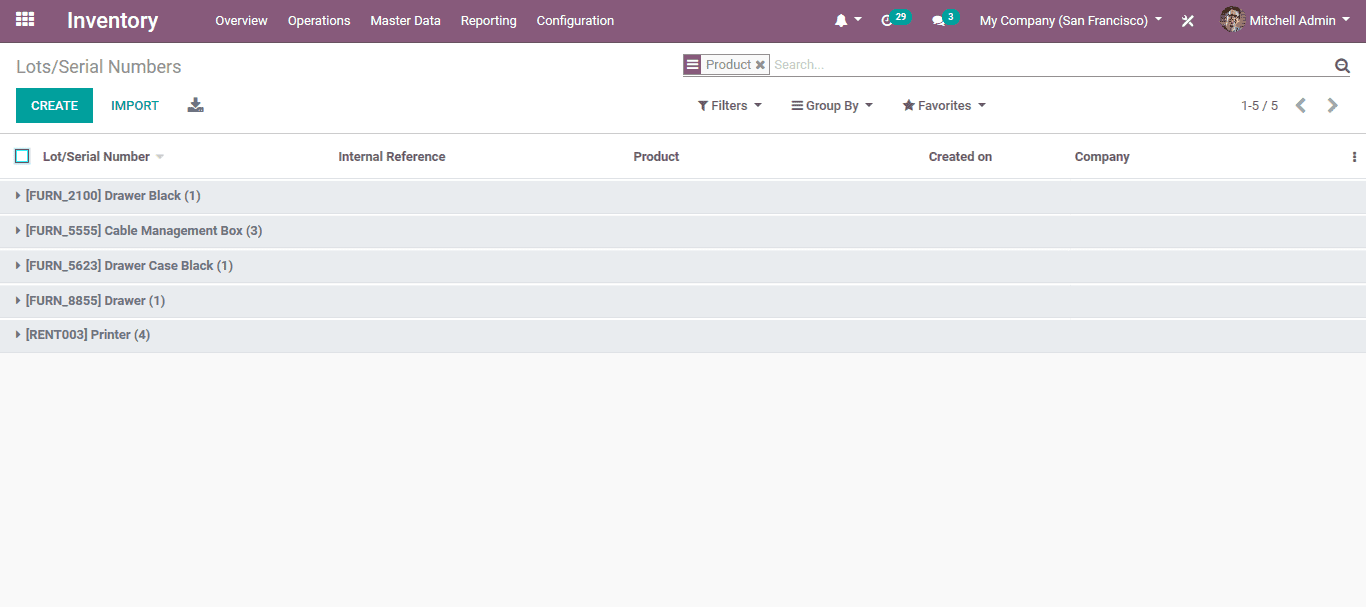The image size is (1366, 607).
Task: Open the apps grid menu icon
Action: [25, 20]
